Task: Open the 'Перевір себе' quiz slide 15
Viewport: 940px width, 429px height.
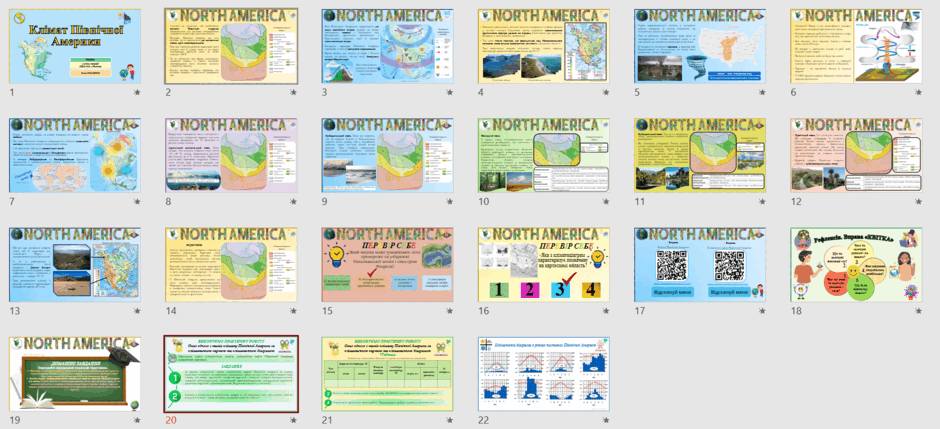Action: tap(387, 264)
